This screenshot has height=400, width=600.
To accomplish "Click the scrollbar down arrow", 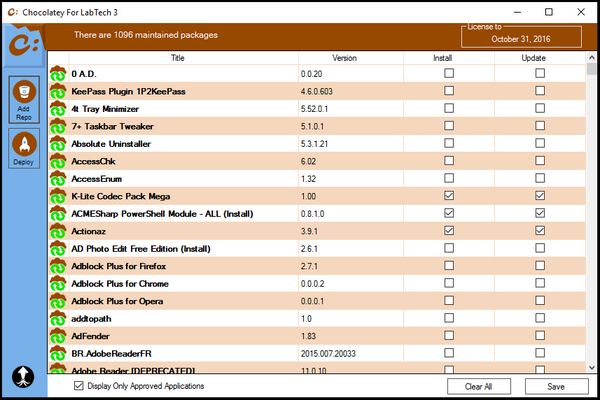I will pos(592,368).
